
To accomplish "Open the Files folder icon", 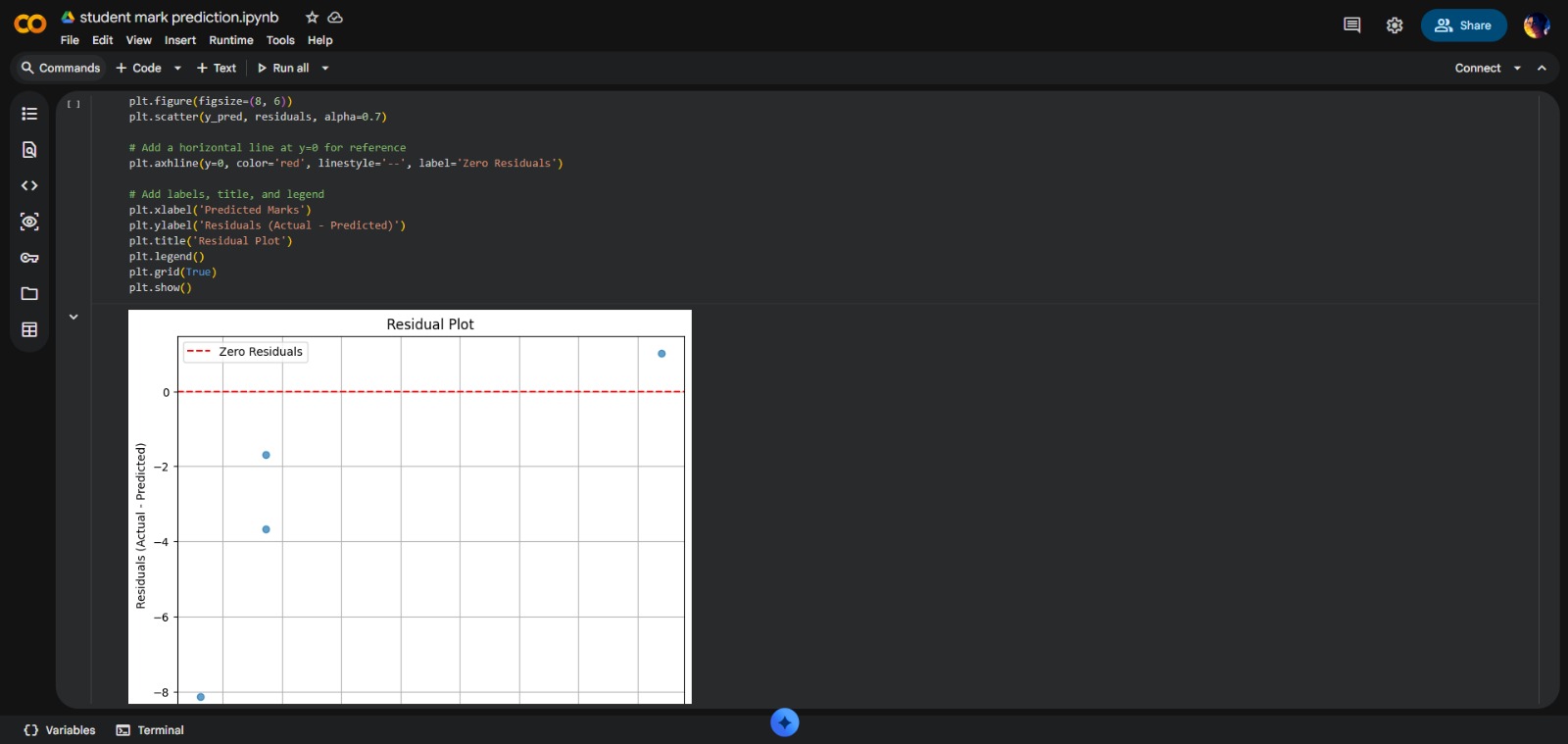I will click(29, 294).
